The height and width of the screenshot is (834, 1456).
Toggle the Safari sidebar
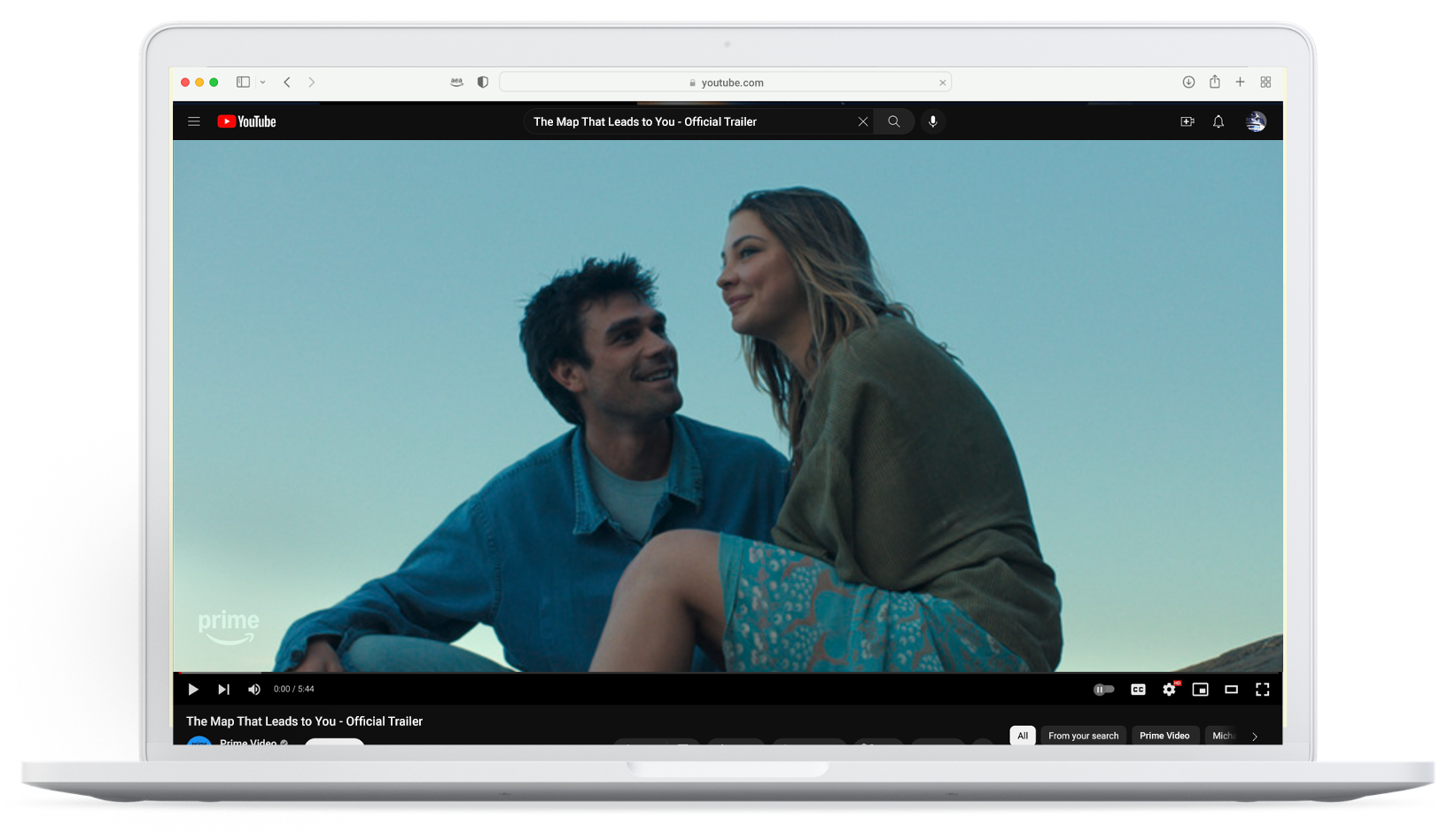243,82
